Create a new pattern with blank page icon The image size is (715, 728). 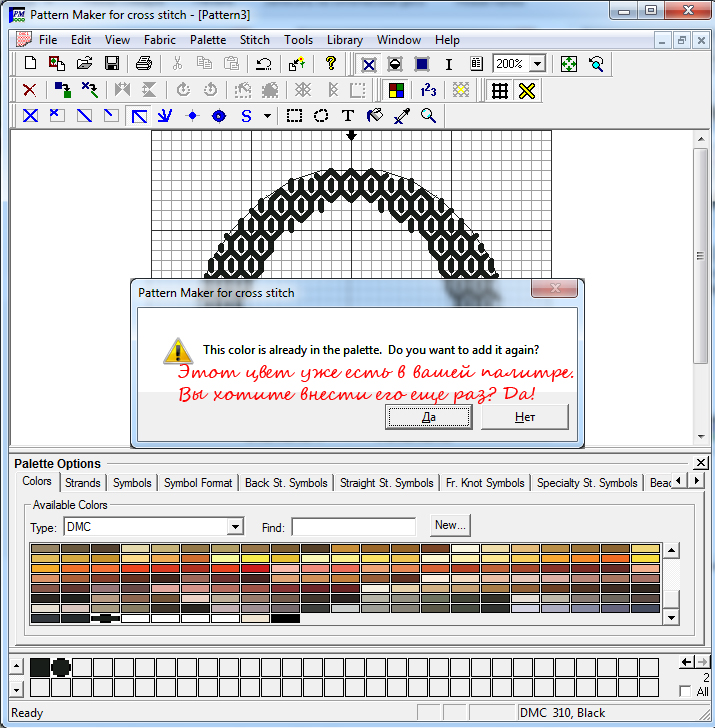tap(30, 63)
